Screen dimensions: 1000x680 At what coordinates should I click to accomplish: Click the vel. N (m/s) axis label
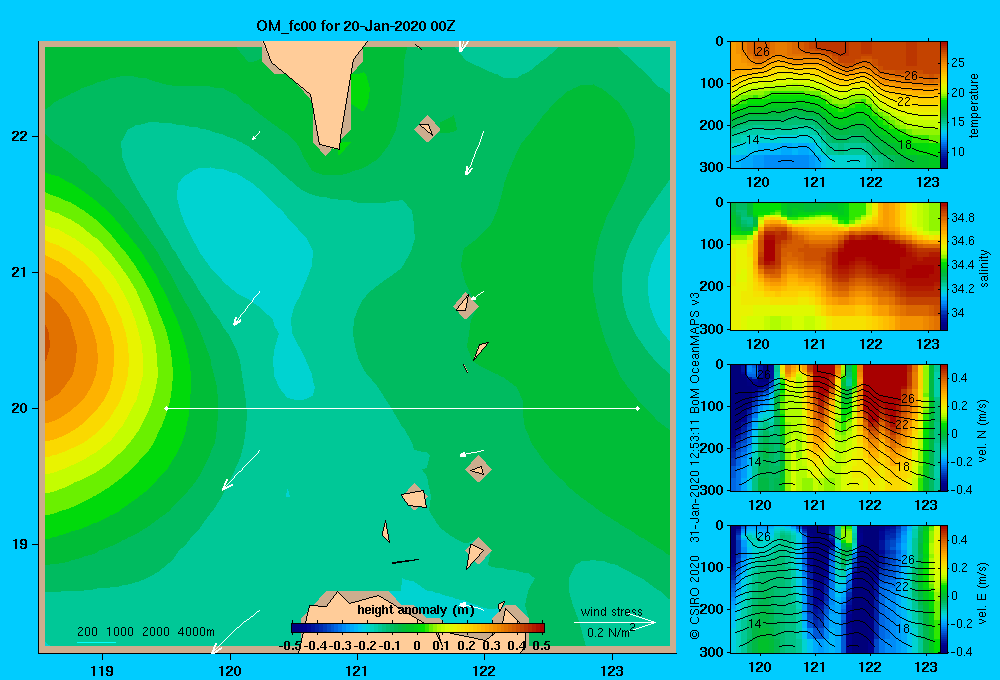[x=982, y=431]
